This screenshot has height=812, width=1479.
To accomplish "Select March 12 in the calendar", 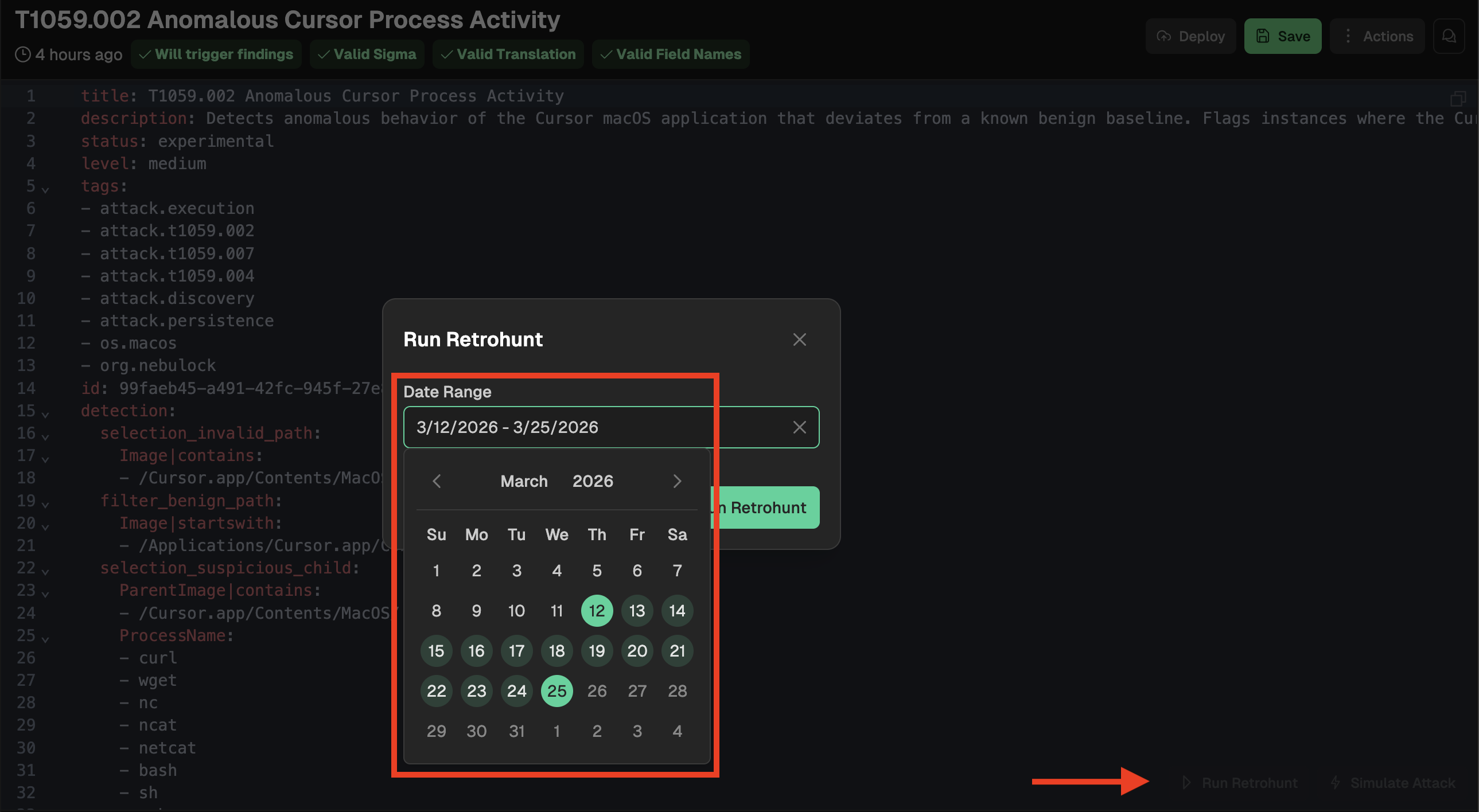I will click(597, 611).
